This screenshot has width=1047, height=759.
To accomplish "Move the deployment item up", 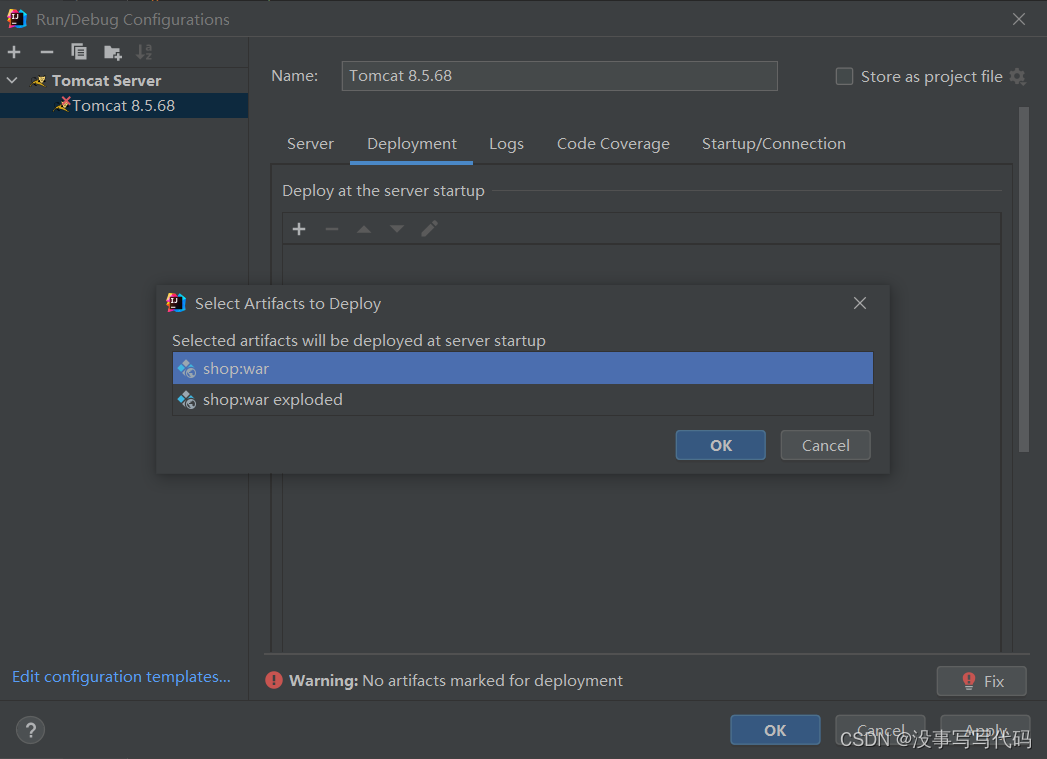I will (x=364, y=229).
